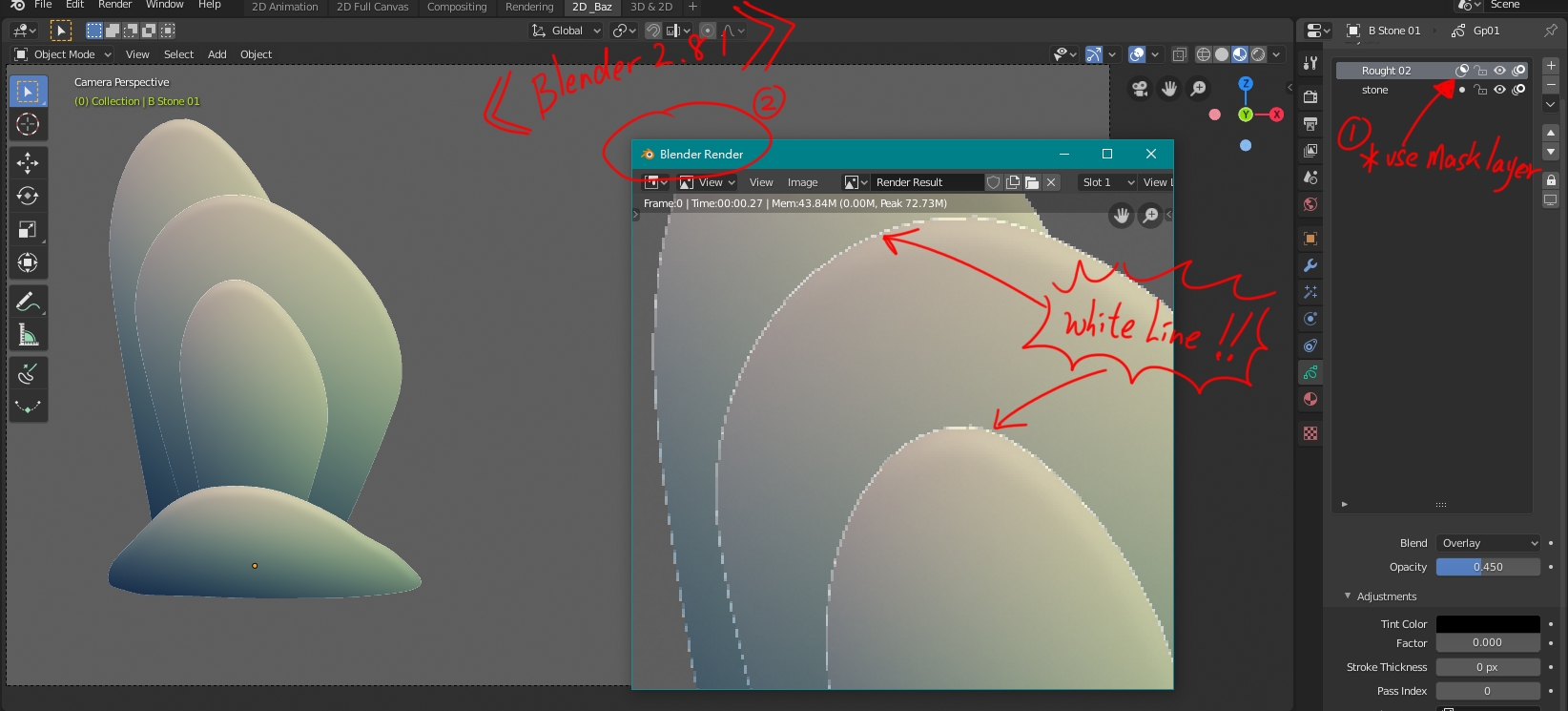Open the layer specials dropdown arrow
This screenshot has width=1568, height=711.
click(x=1551, y=104)
